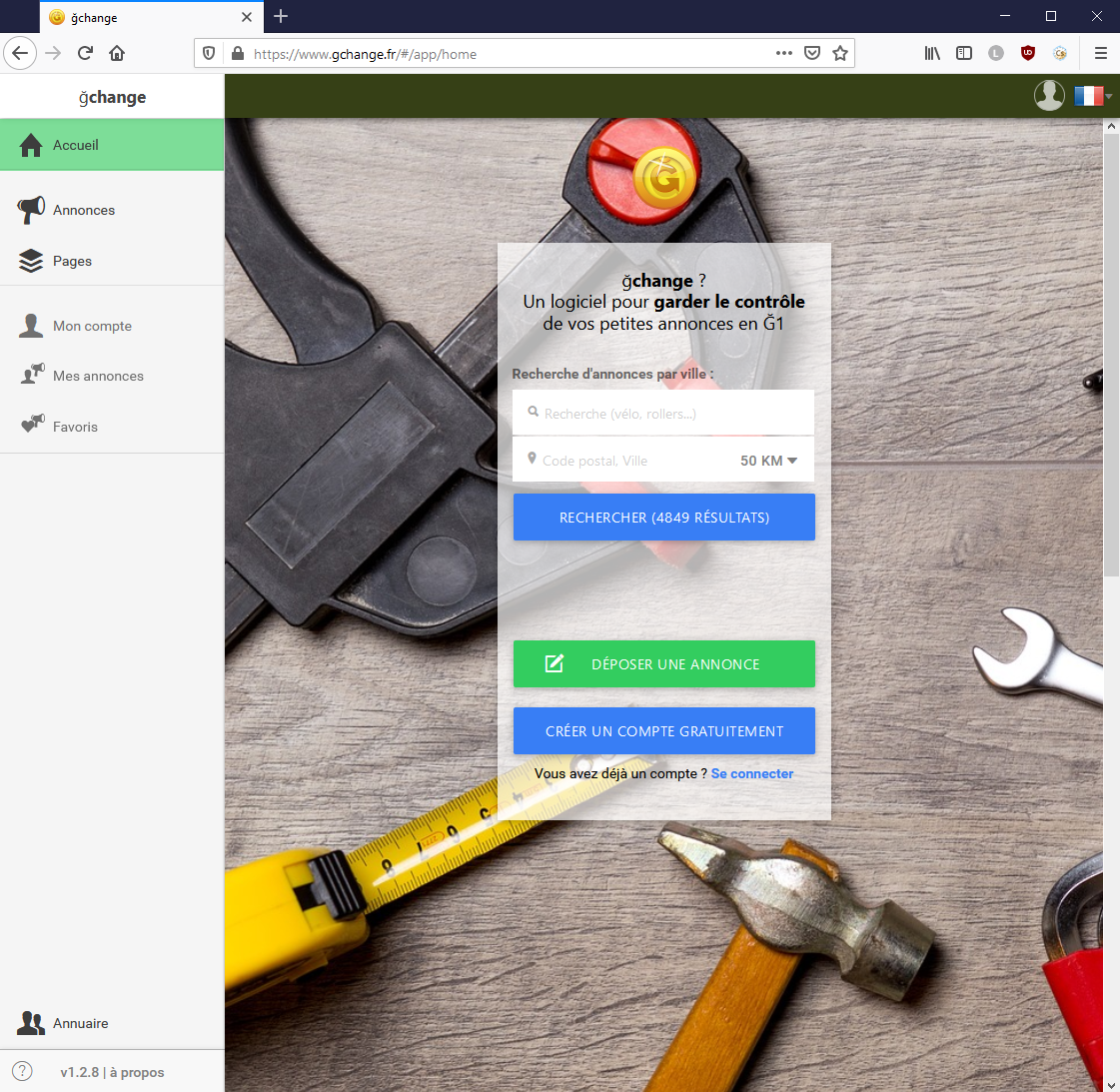
Task: Click Déposer une annonce button
Action: pyautogui.click(x=663, y=663)
